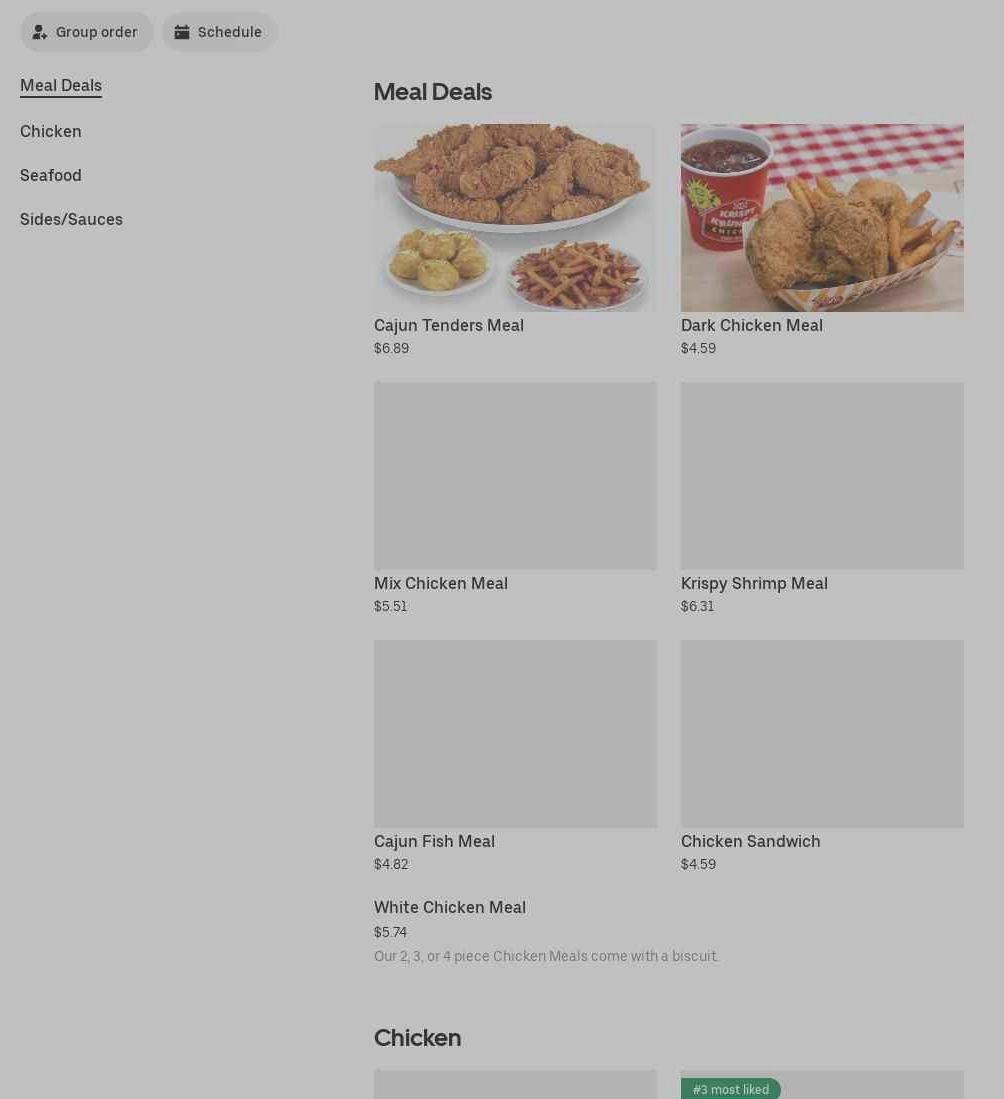Screen dimensions: 1004x1099
Task: Select Meal Deals in the sidebar
Action: [61, 86]
